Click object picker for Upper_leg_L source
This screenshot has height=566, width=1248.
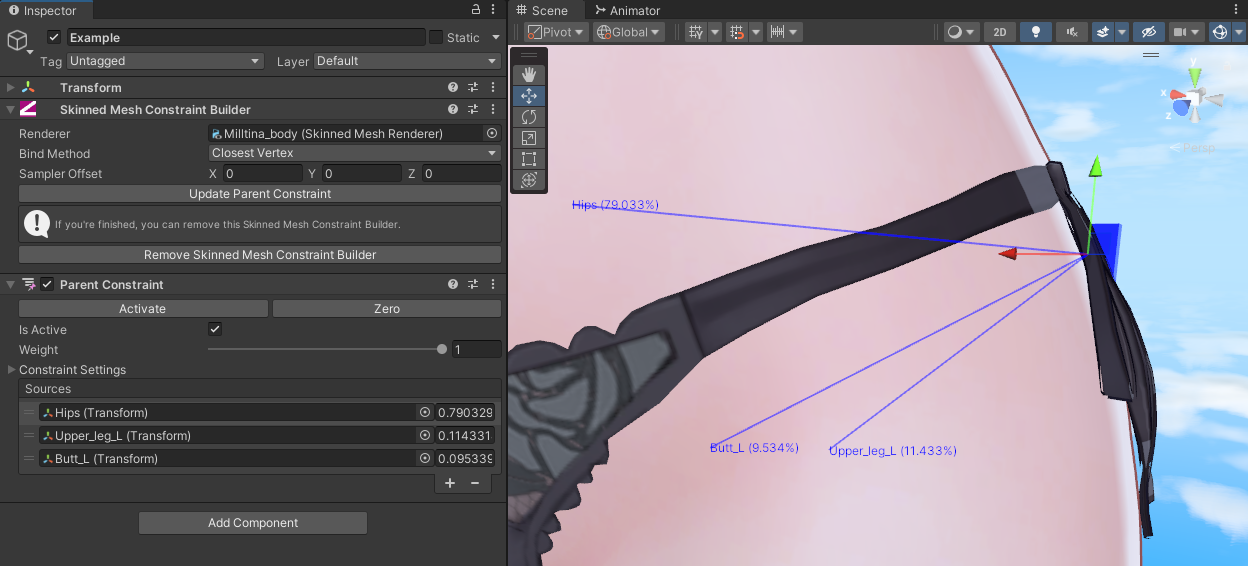click(x=425, y=435)
